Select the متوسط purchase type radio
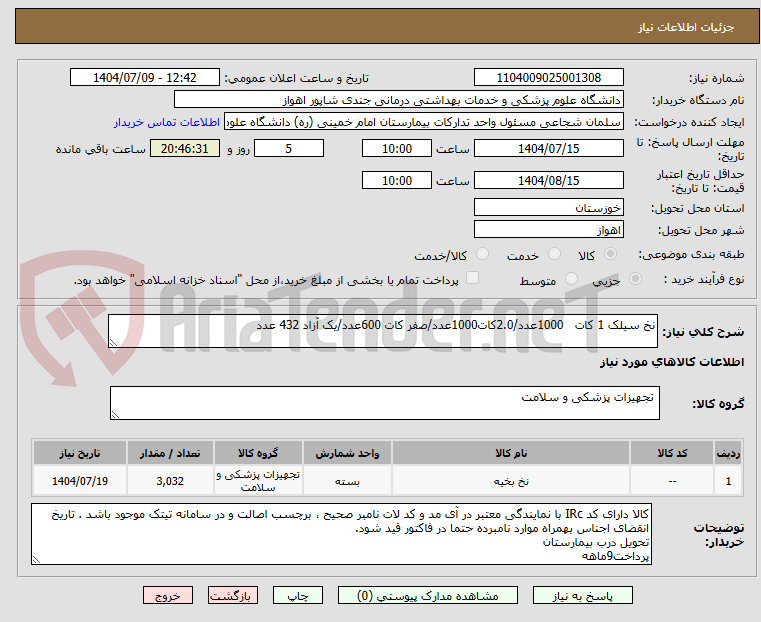Viewport: 761px width, 622px height. tap(572, 278)
